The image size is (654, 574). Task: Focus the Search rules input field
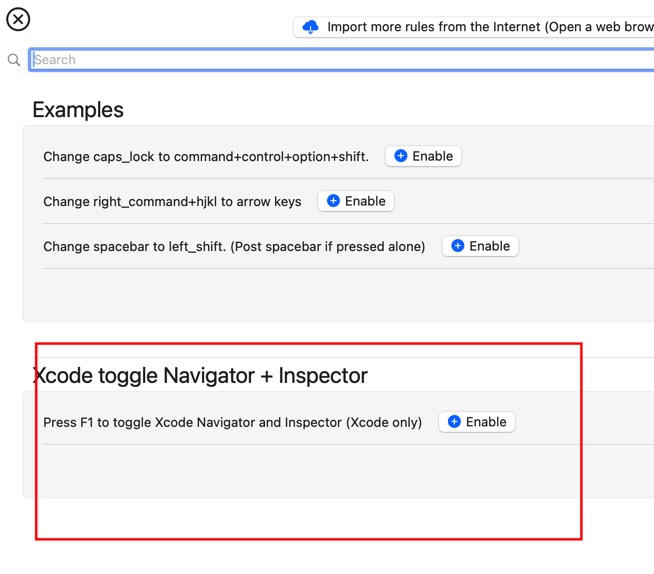(340, 60)
